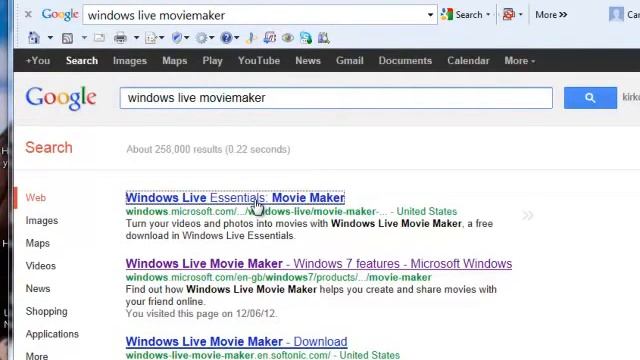Screen dimensions: 640x360
Task: Open Documents in the black Google bar
Action: [405, 60]
